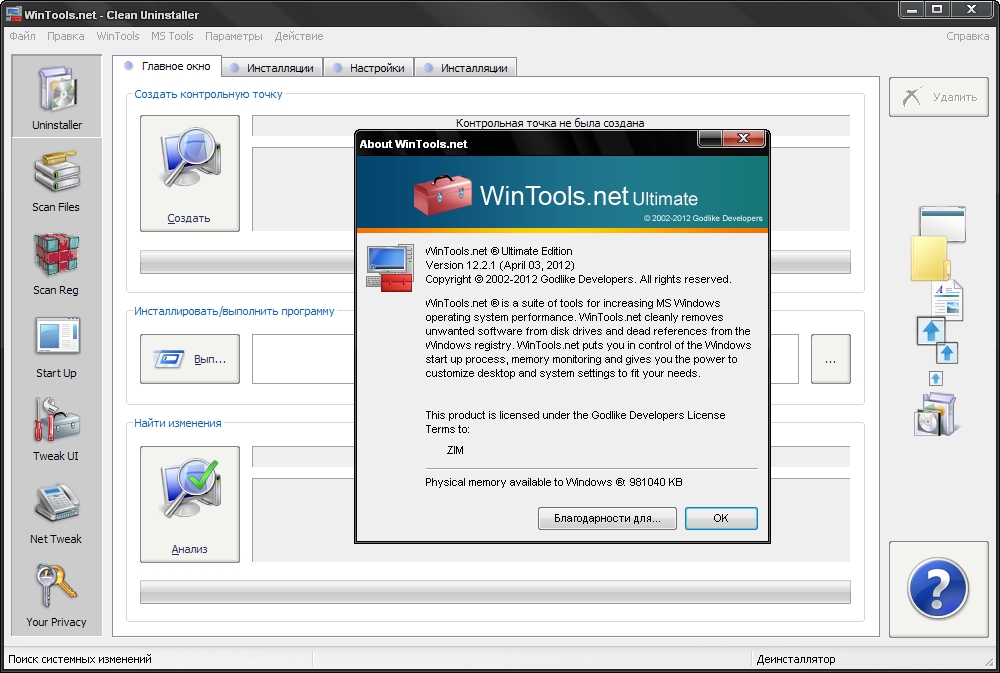Switch to the Настройки tab
The width and height of the screenshot is (1000, 673).
click(369, 68)
